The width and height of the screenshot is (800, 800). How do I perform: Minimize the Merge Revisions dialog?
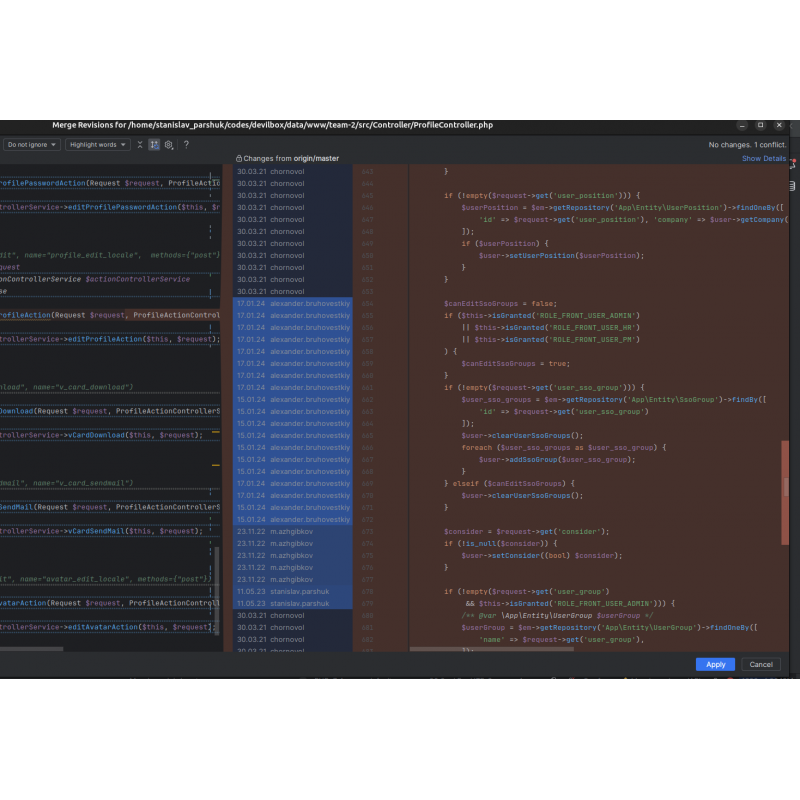pos(742,126)
